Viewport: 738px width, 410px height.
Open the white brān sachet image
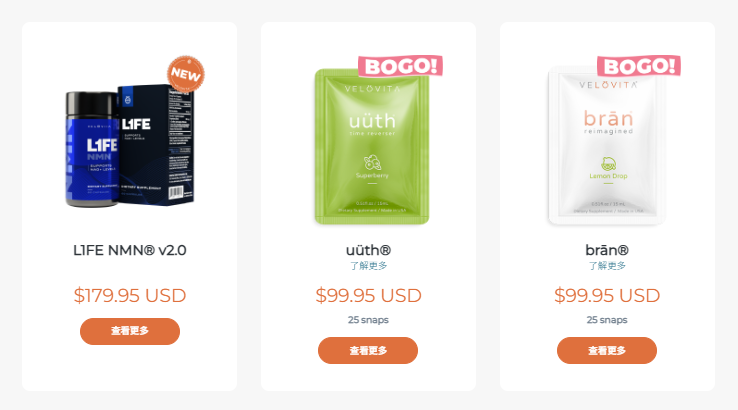click(607, 147)
